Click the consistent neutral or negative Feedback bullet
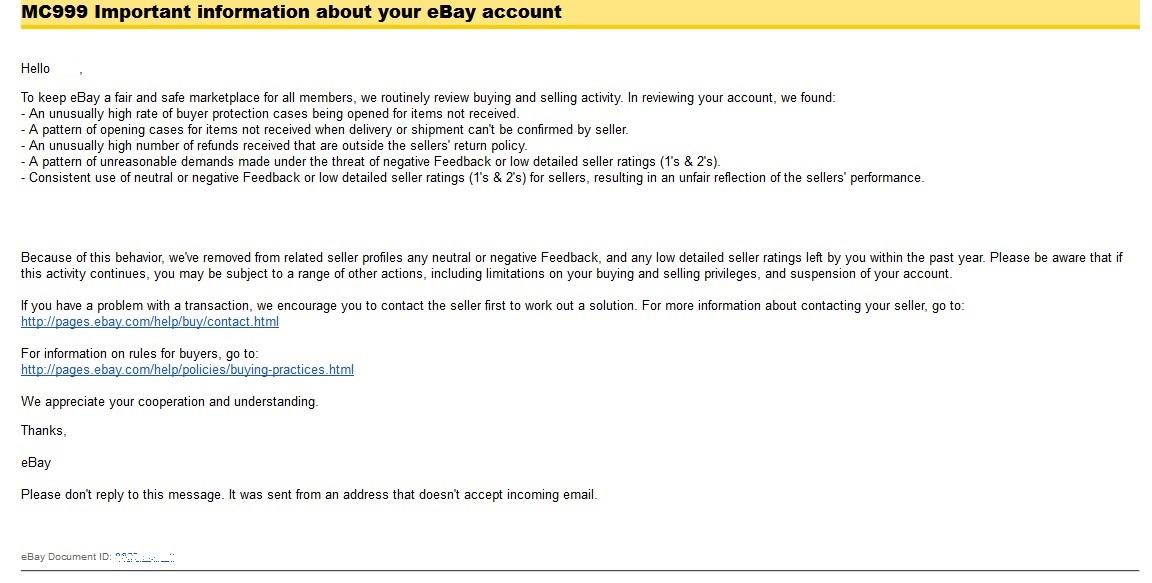The image size is (1152, 583). click(x=472, y=178)
